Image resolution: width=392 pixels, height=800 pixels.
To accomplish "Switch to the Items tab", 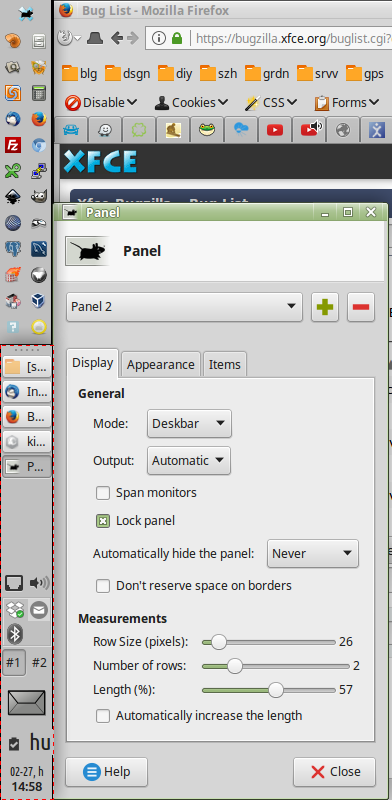I will 225,364.
